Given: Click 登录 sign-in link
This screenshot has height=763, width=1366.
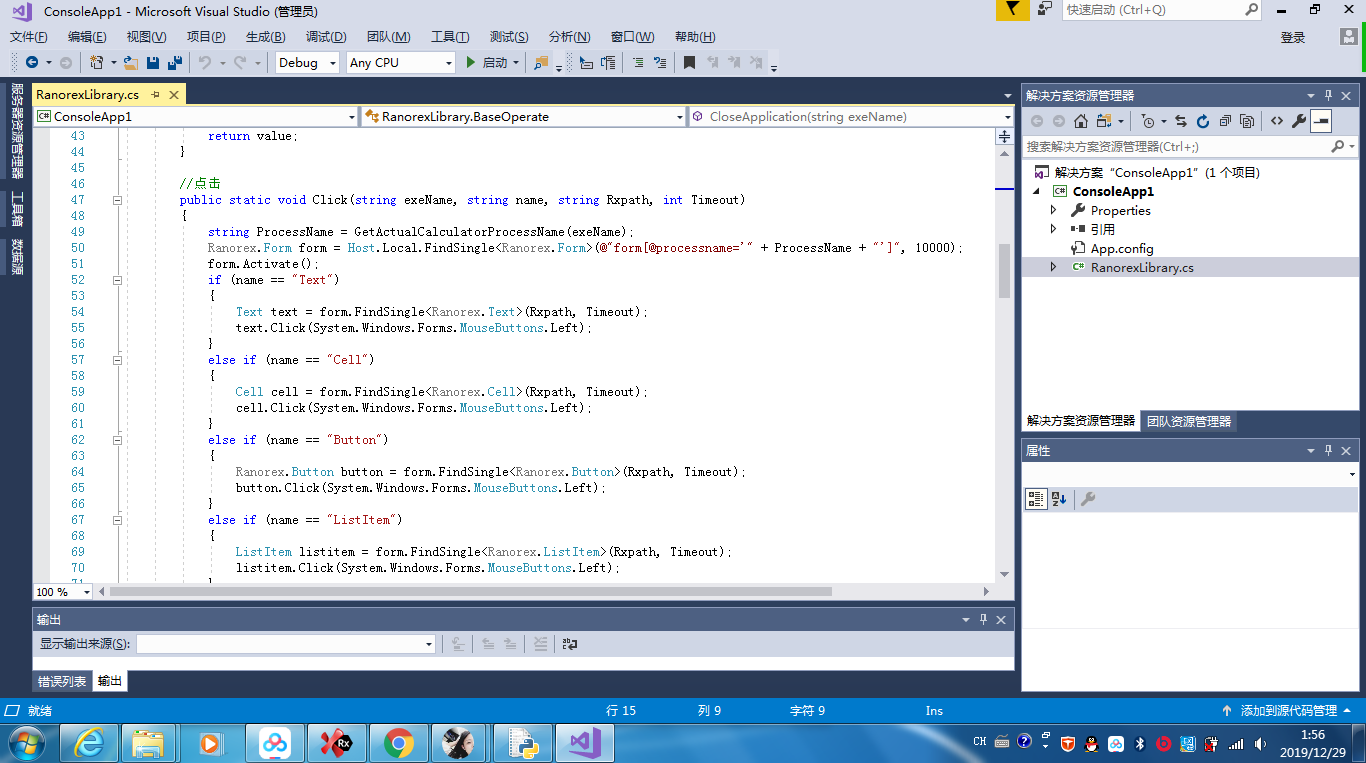Looking at the screenshot, I should click(x=1293, y=37).
